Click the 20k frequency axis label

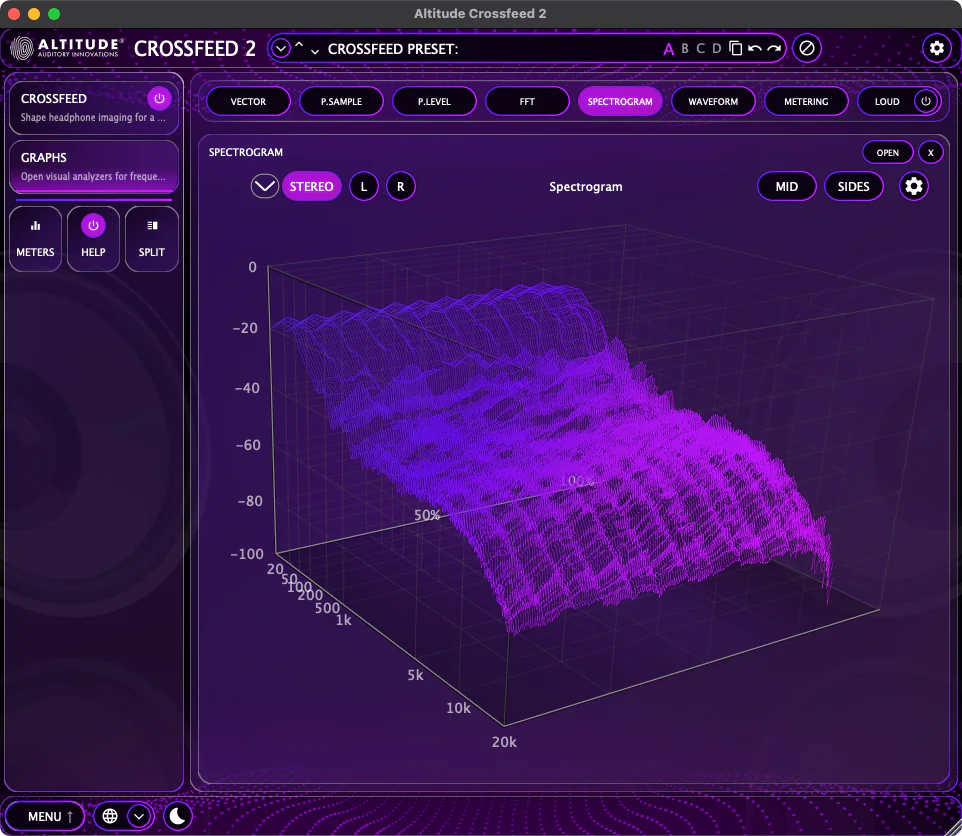tap(504, 742)
